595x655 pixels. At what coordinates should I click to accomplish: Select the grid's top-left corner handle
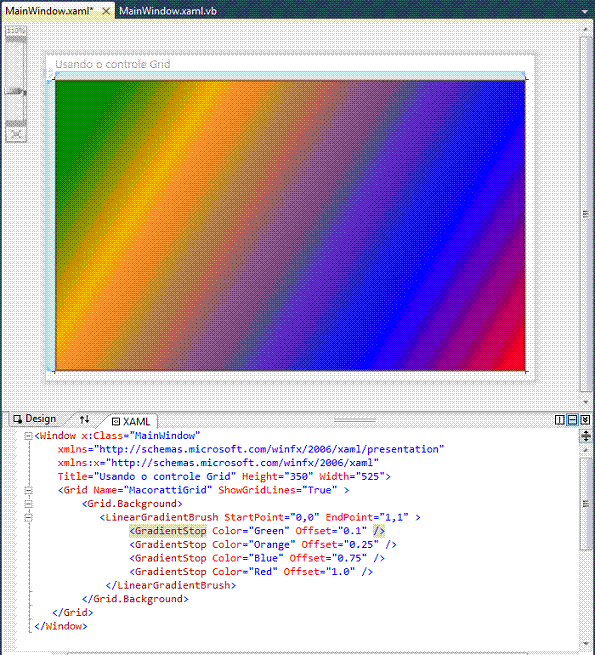[x=50, y=75]
